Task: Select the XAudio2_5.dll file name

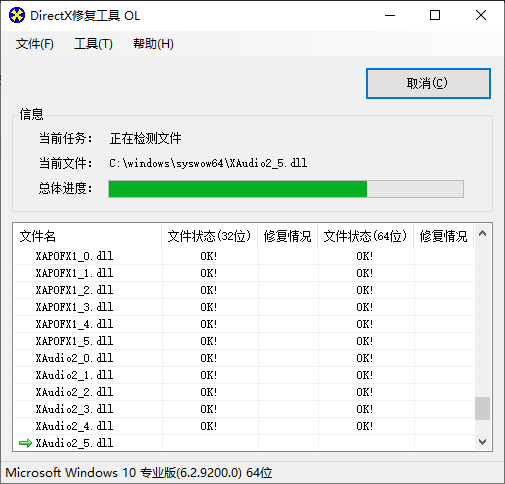Action: point(74,443)
